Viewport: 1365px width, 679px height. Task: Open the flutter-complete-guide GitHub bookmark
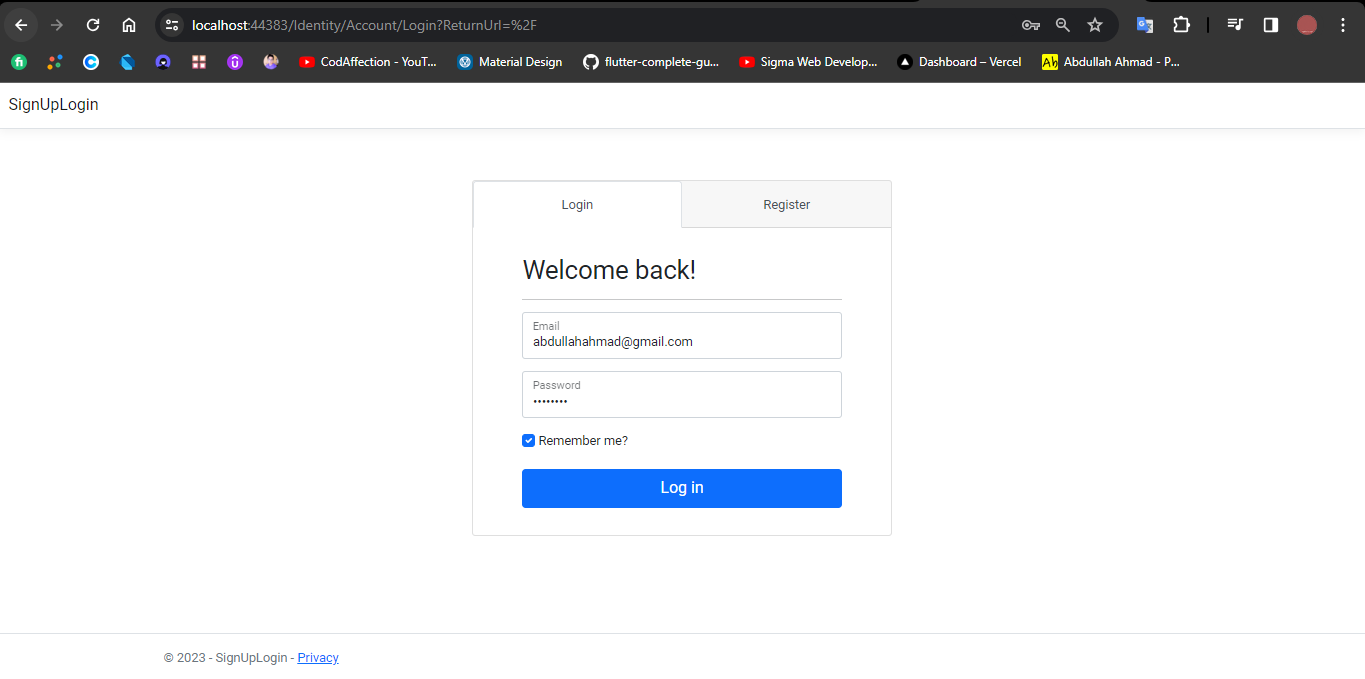point(651,62)
